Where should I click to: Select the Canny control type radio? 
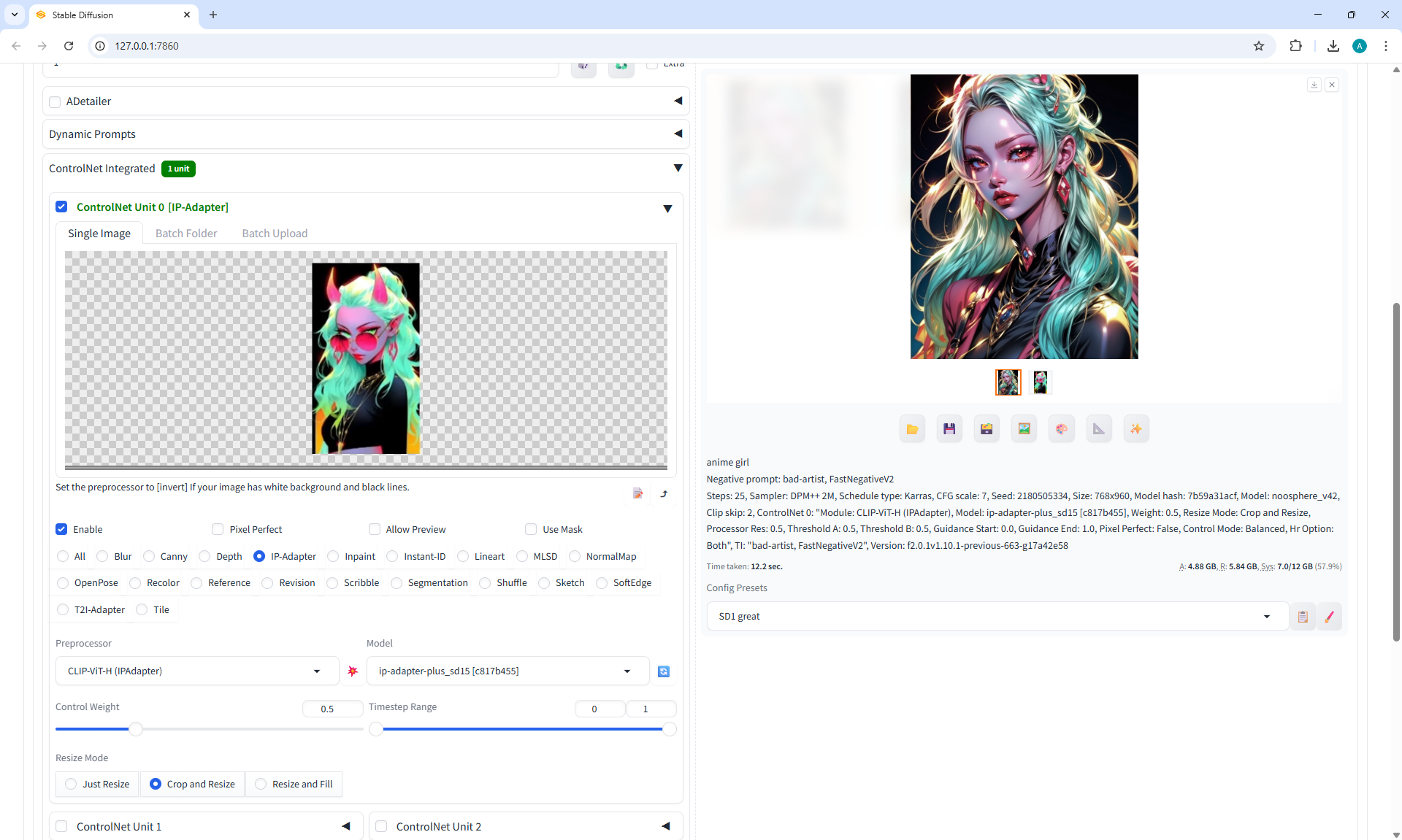tap(150, 557)
